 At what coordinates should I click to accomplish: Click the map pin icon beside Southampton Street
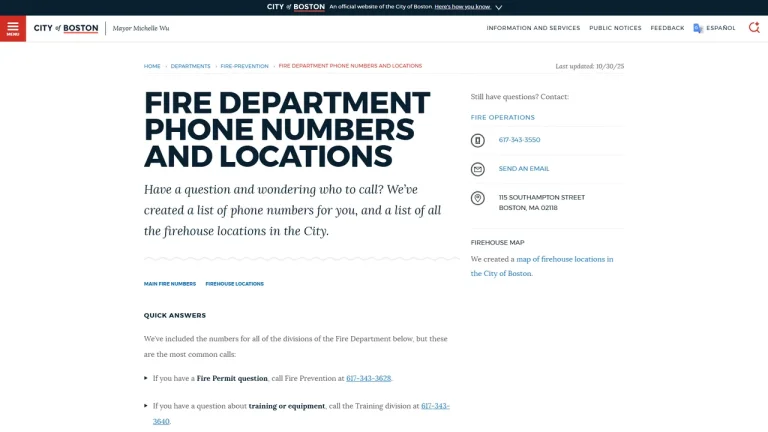pyautogui.click(x=478, y=198)
